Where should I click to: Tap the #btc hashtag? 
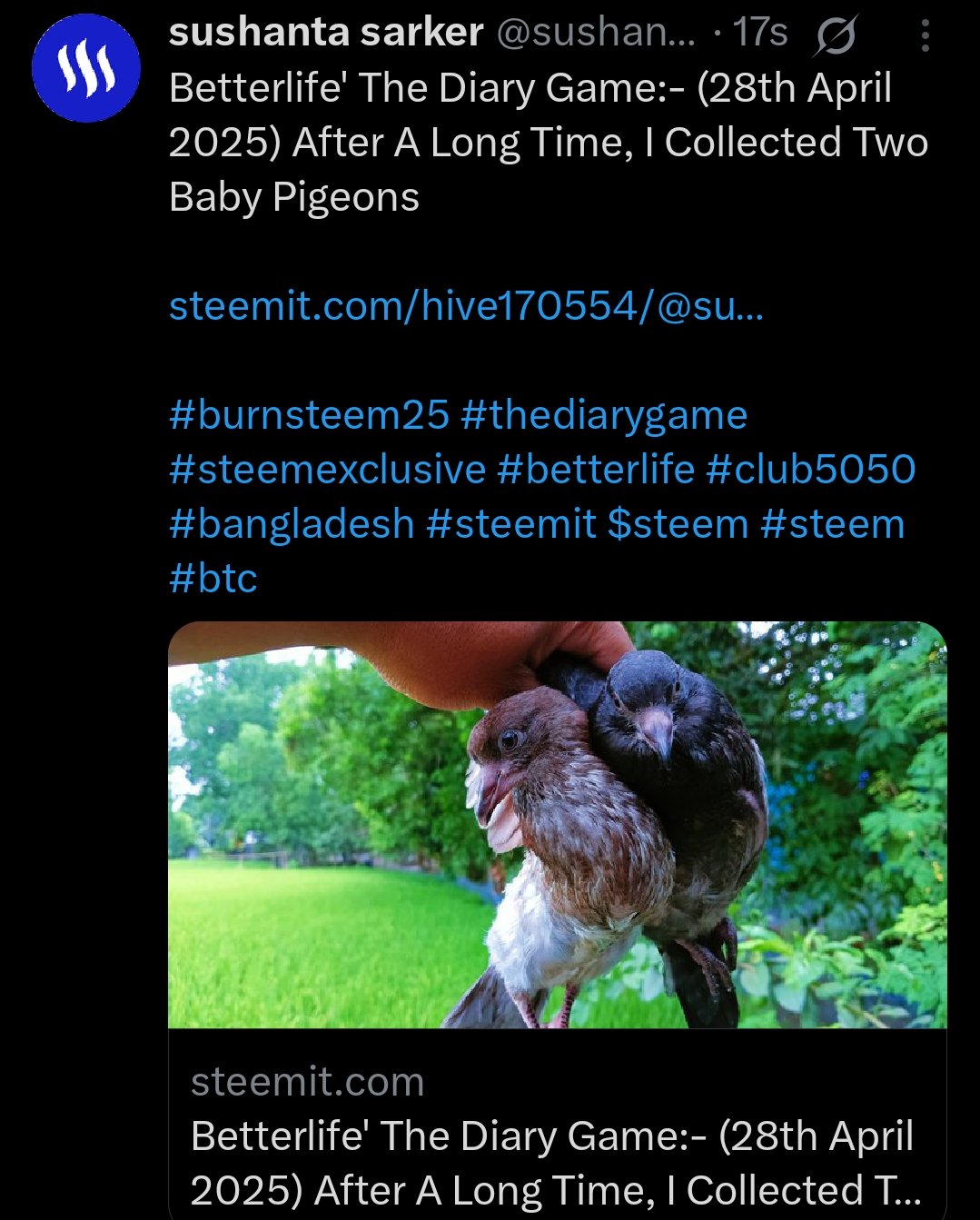tap(213, 579)
